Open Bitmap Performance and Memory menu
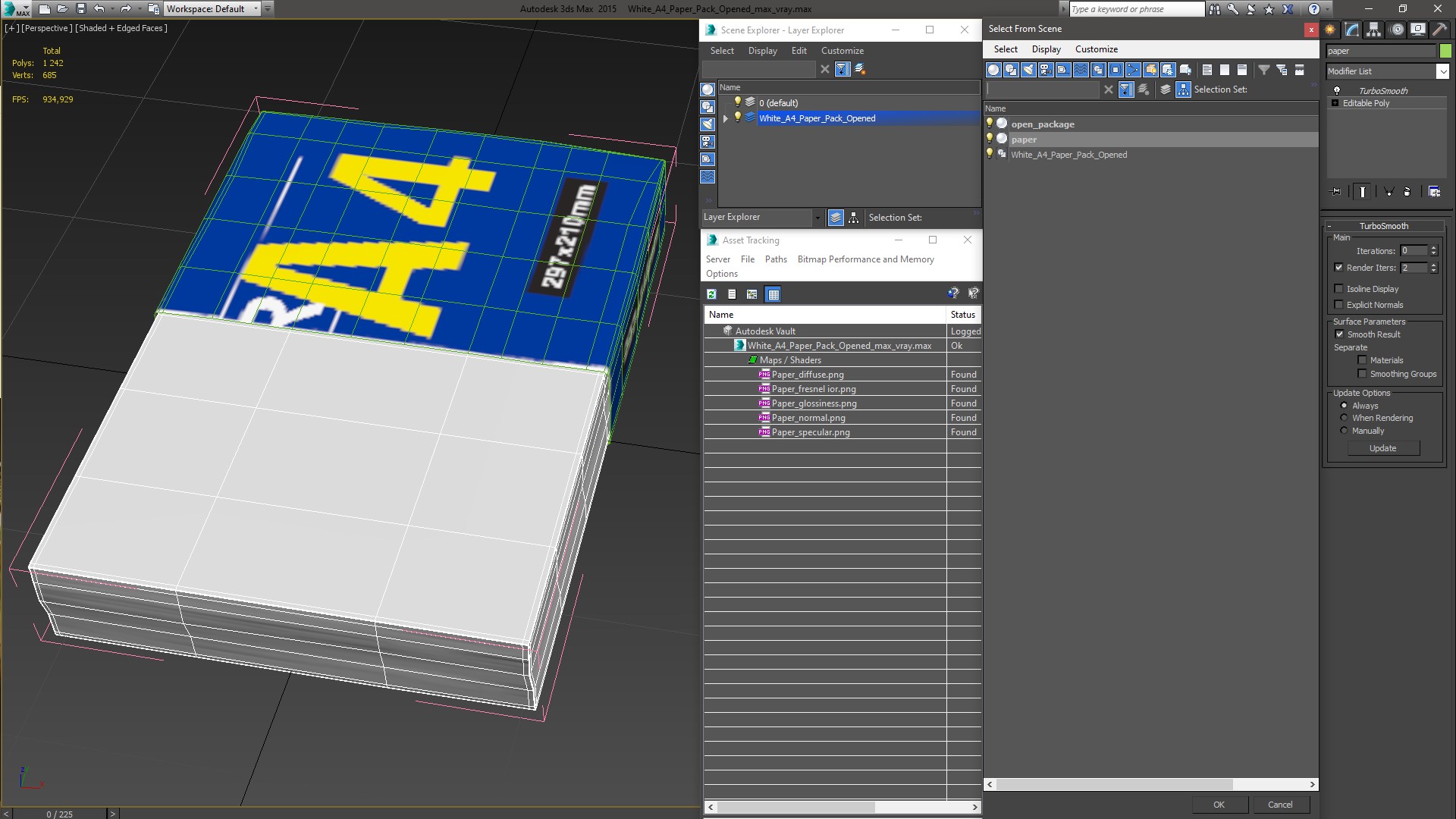 pyautogui.click(x=865, y=259)
